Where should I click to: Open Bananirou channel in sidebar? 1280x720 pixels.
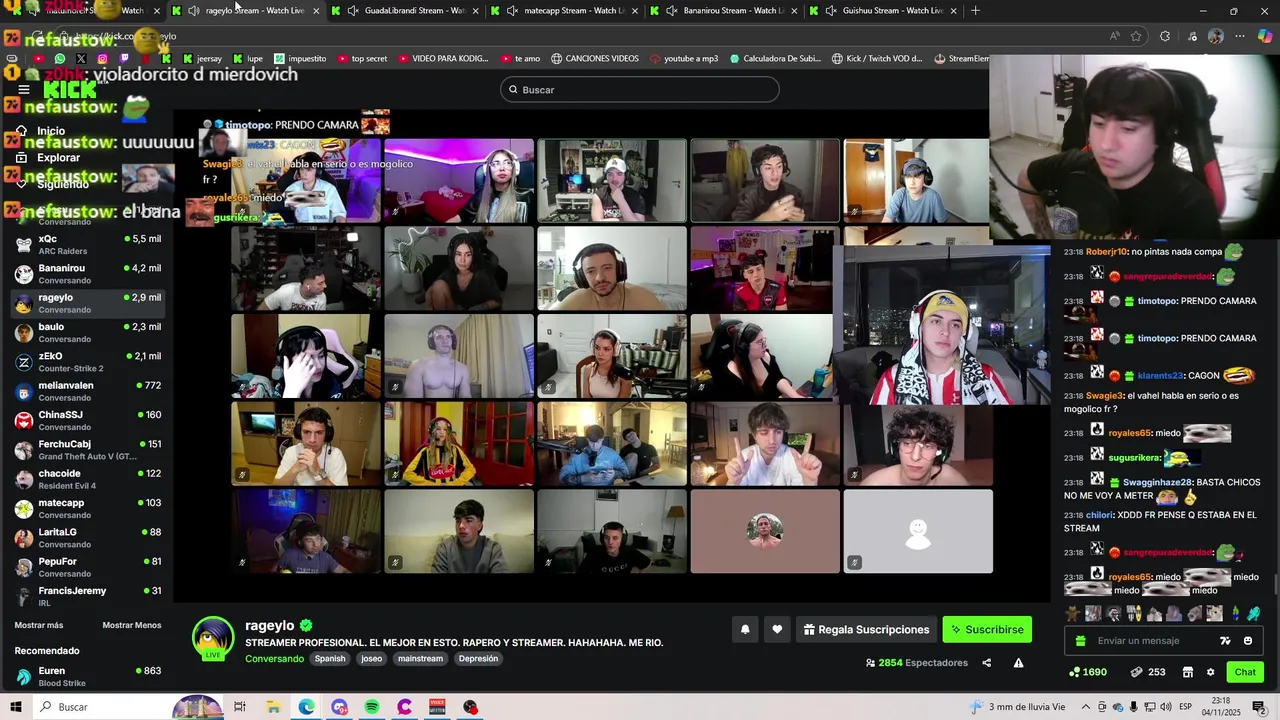[x=88, y=274]
